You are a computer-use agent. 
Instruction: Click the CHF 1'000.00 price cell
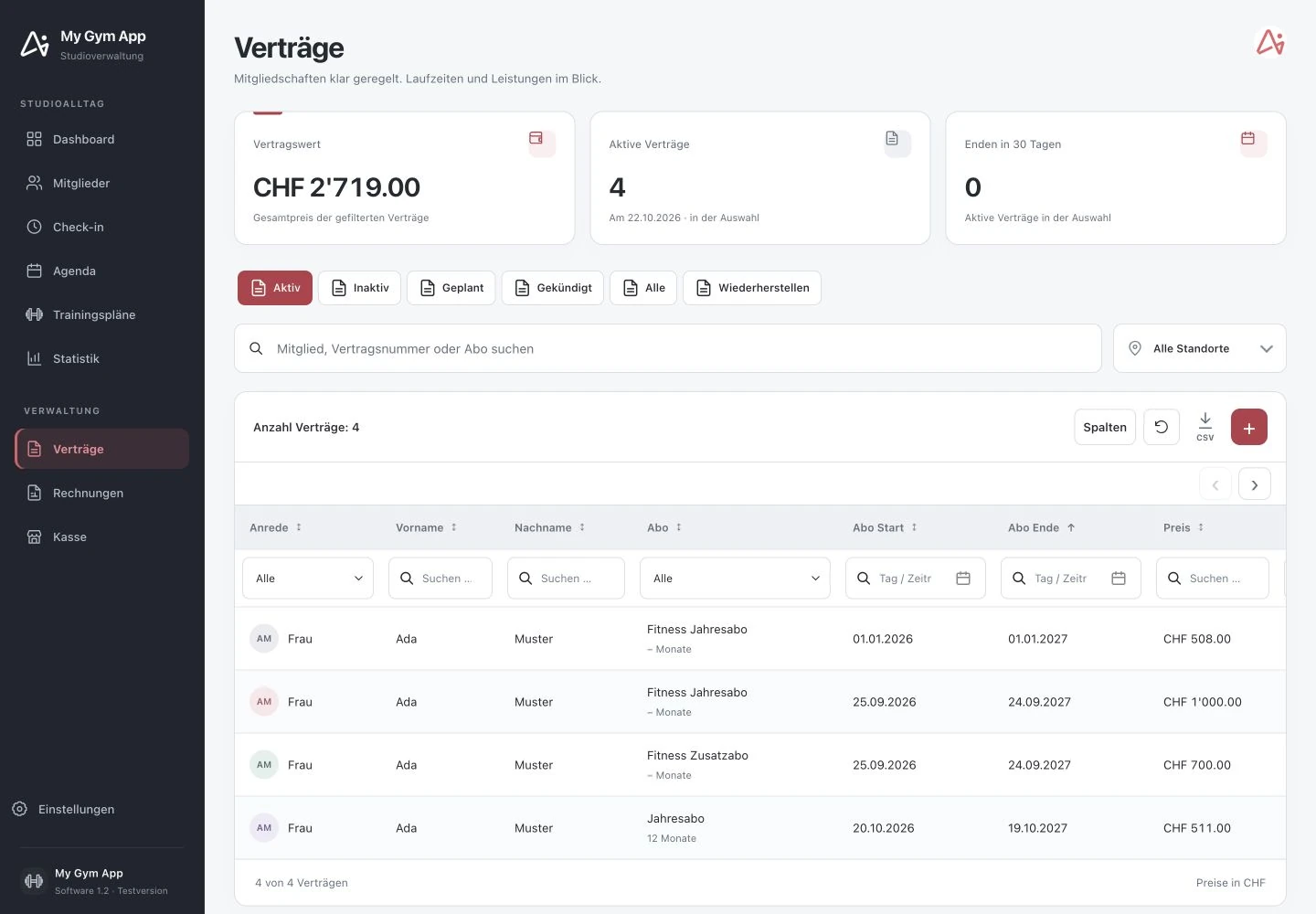click(1203, 702)
